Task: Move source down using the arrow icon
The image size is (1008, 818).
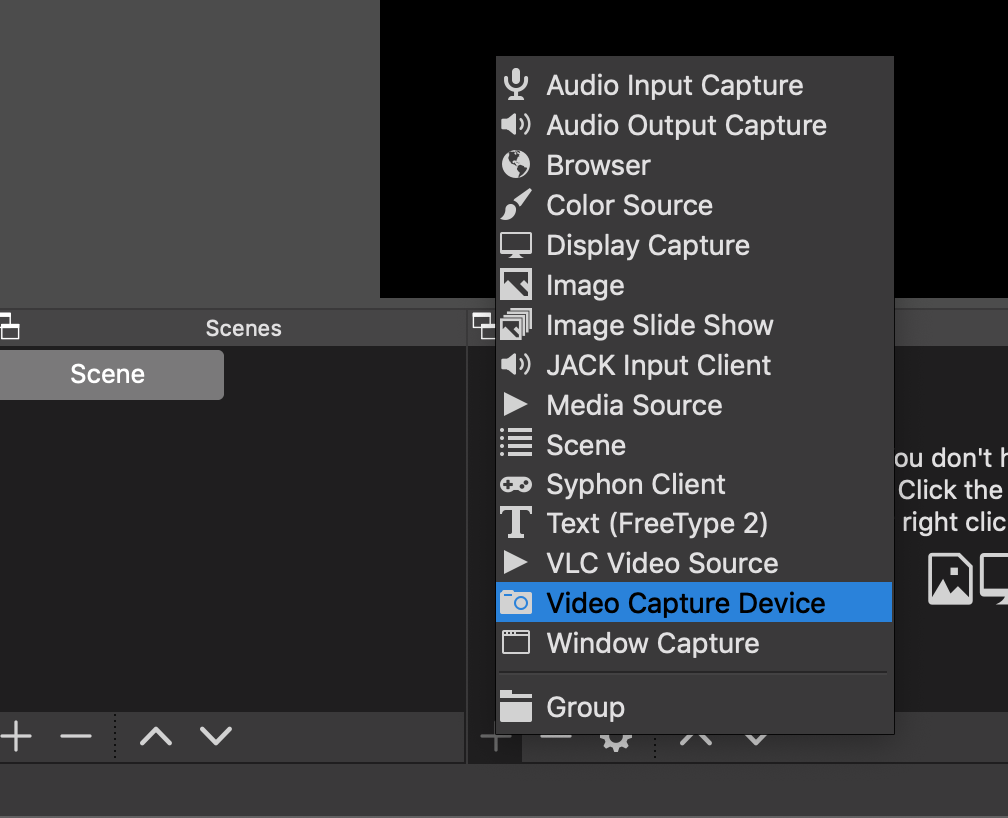Action: (x=756, y=737)
